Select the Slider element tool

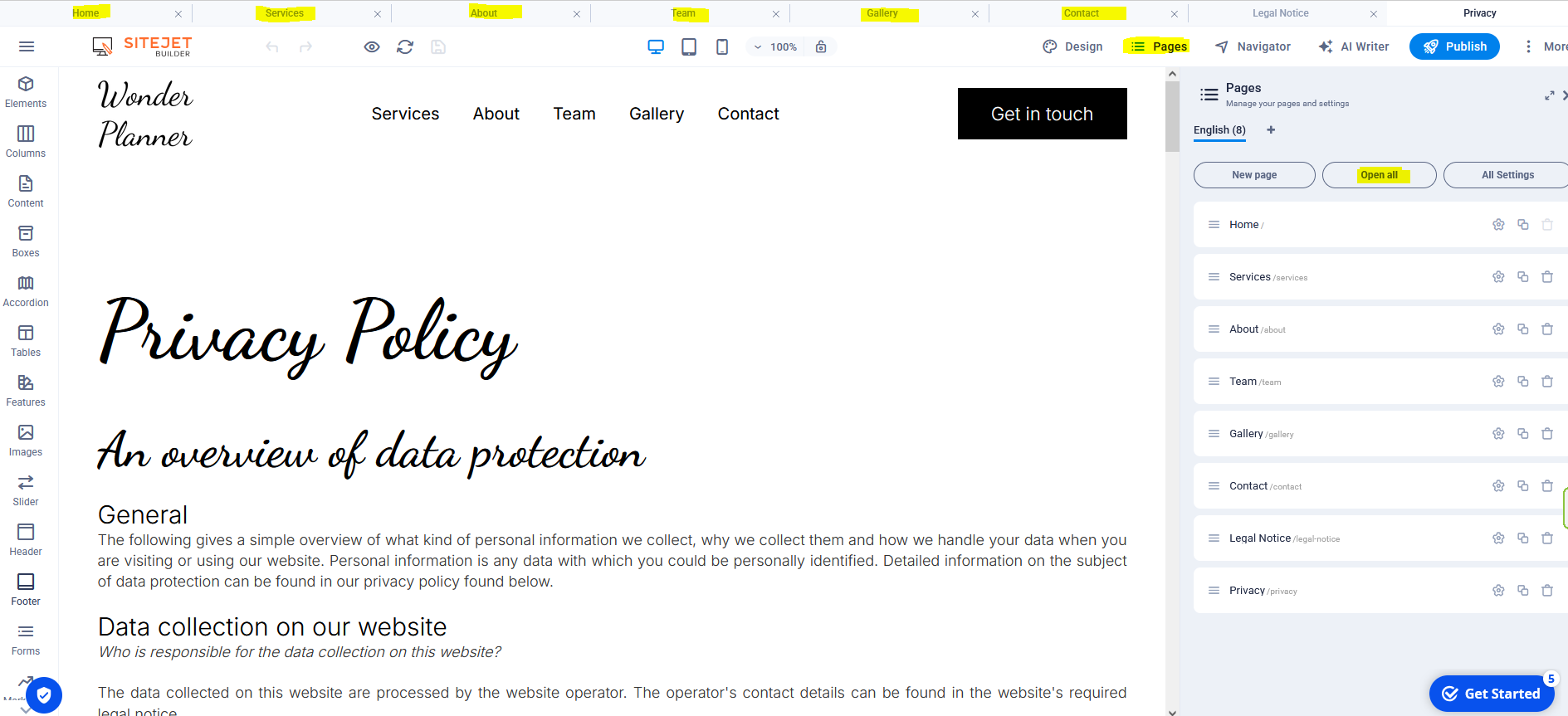pyautogui.click(x=26, y=490)
